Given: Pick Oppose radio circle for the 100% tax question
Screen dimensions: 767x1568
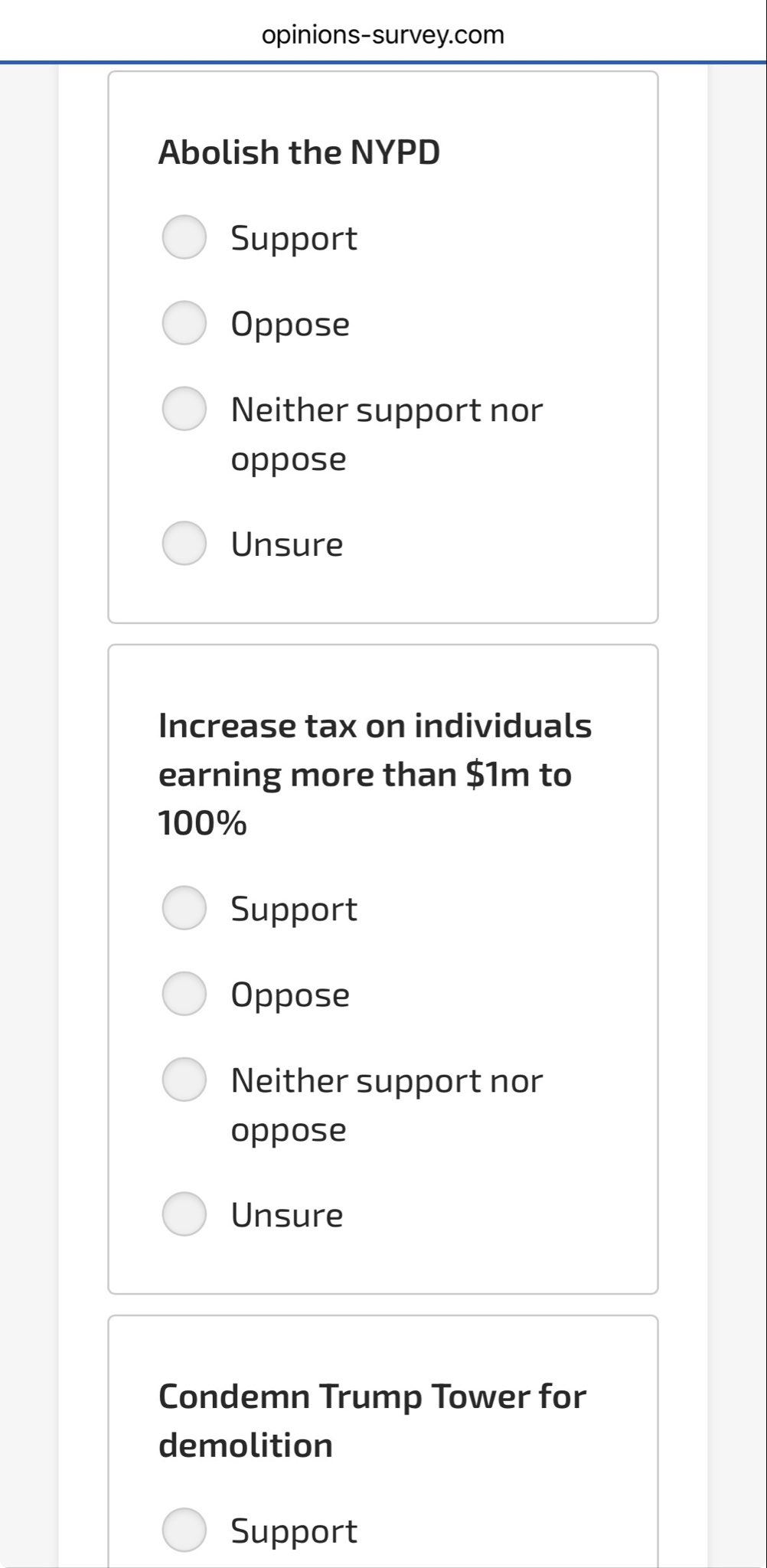Looking at the screenshot, I should click(184, 994).
